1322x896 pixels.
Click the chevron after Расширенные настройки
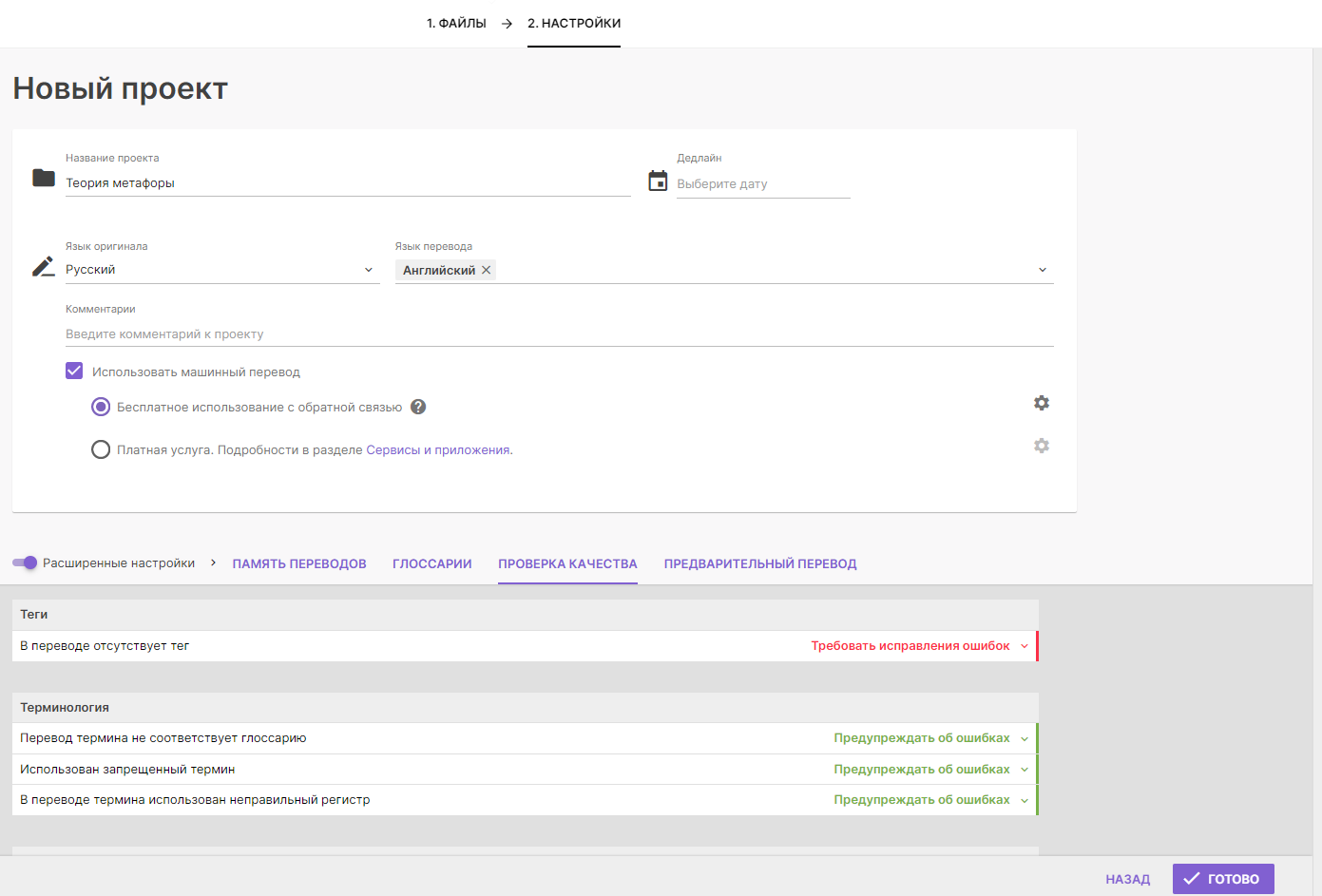tap(213, 562)
